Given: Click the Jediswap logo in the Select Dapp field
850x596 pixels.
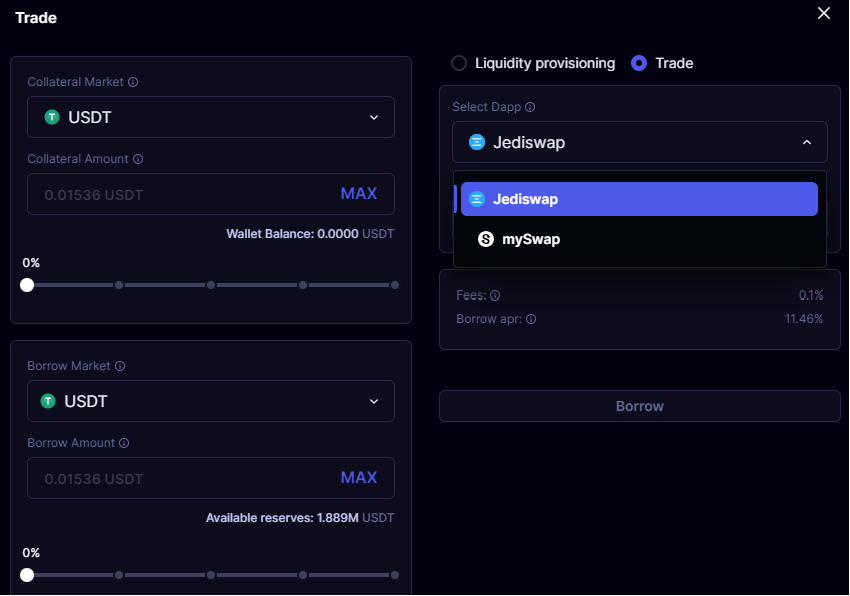Looking at the screenshot, I should pyautogui.click(x=477, y=142).
